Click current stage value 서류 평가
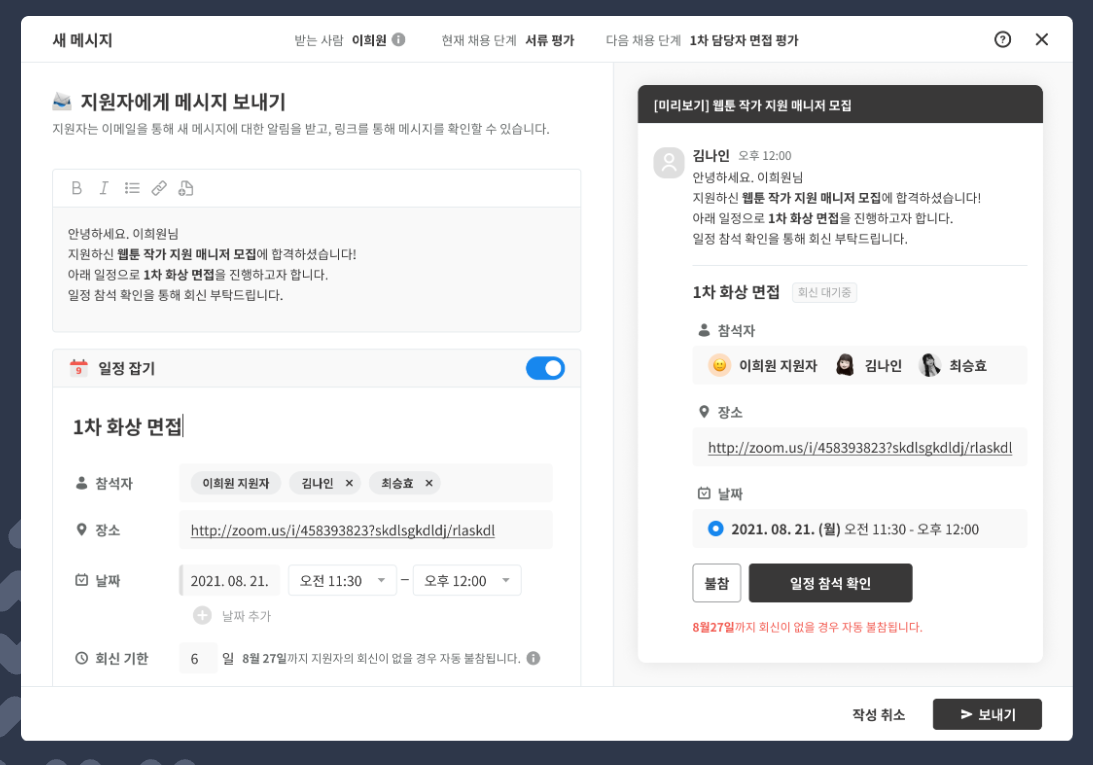 (549, 40)
